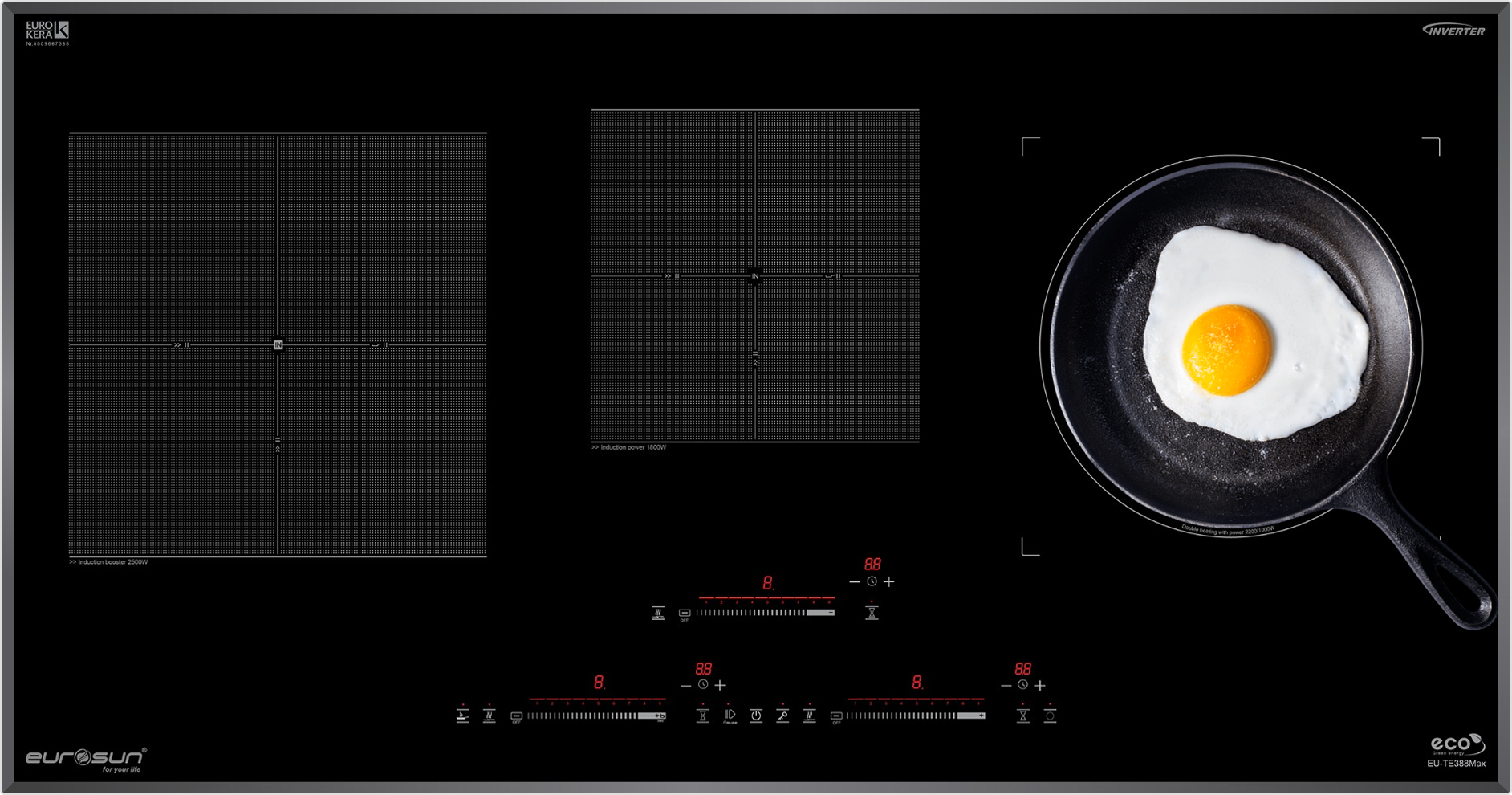Image resolution: width=1512 pixels, height=795 pixels.
Task: Tap the right zone 88 timer display
Action: (1023, 668)
